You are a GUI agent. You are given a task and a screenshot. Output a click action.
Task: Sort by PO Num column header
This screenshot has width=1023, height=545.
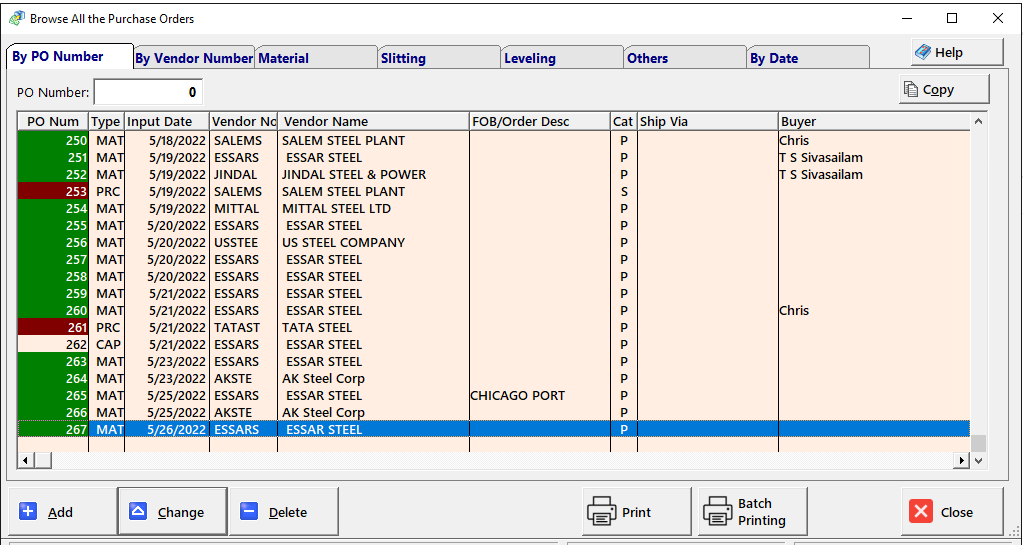click(x=53, y=121)
